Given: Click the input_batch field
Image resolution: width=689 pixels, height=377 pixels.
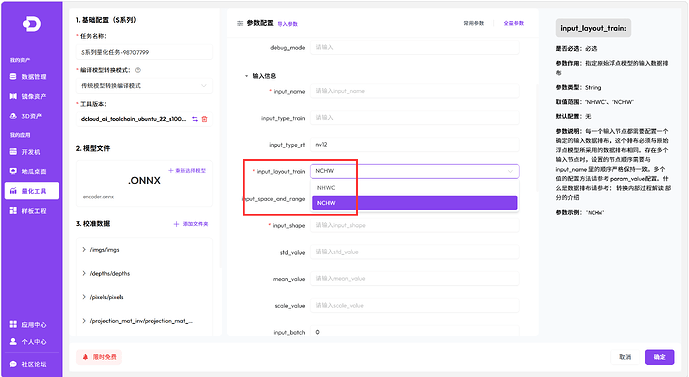Looking at the screenshot, I should (415, 332).
